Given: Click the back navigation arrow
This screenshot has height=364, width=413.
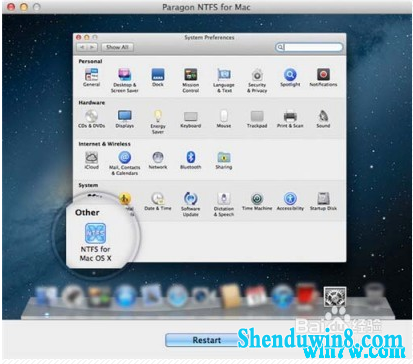Looking at the screenshot, I should coord(82,47).
